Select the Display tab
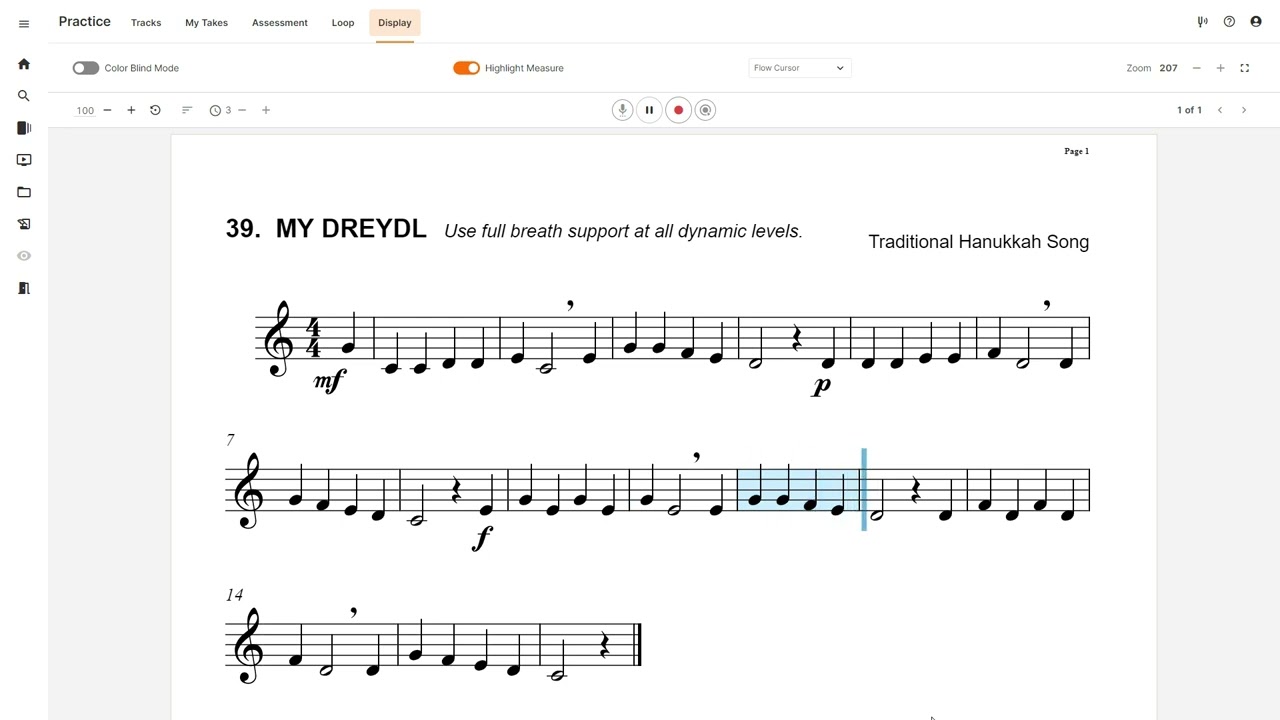Screen dimensions: 1280x720 [x=395, y=22]
